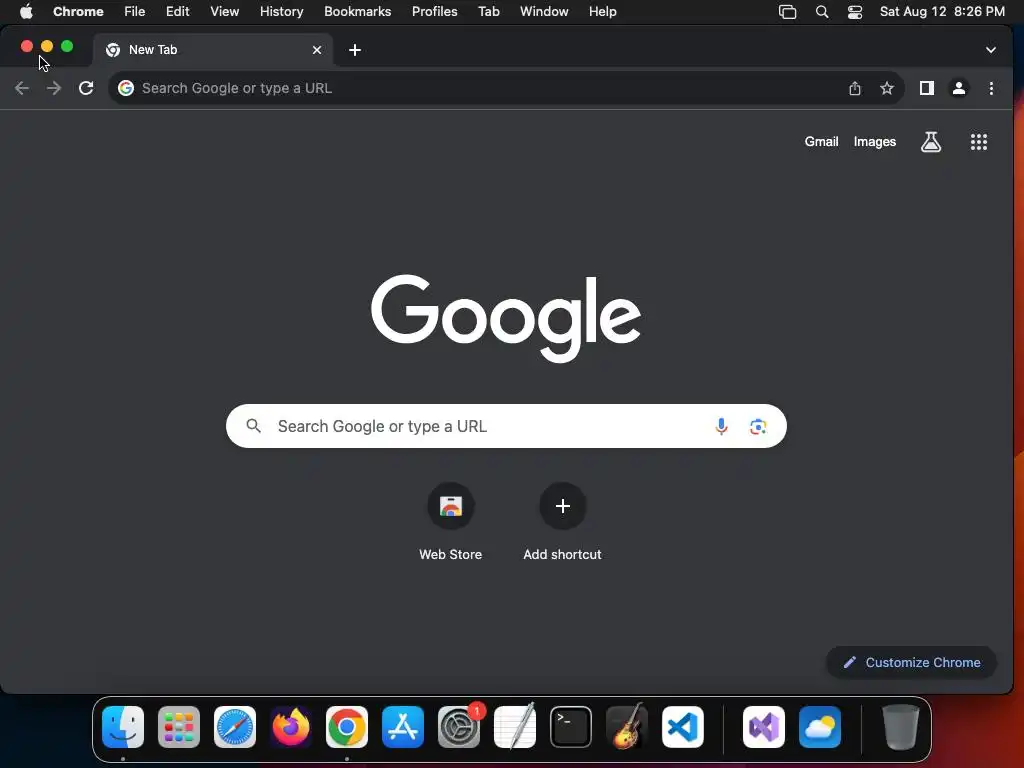Open Chrome's three-dot menu
The image size is (1024, 768).
[x=991, y=88]
